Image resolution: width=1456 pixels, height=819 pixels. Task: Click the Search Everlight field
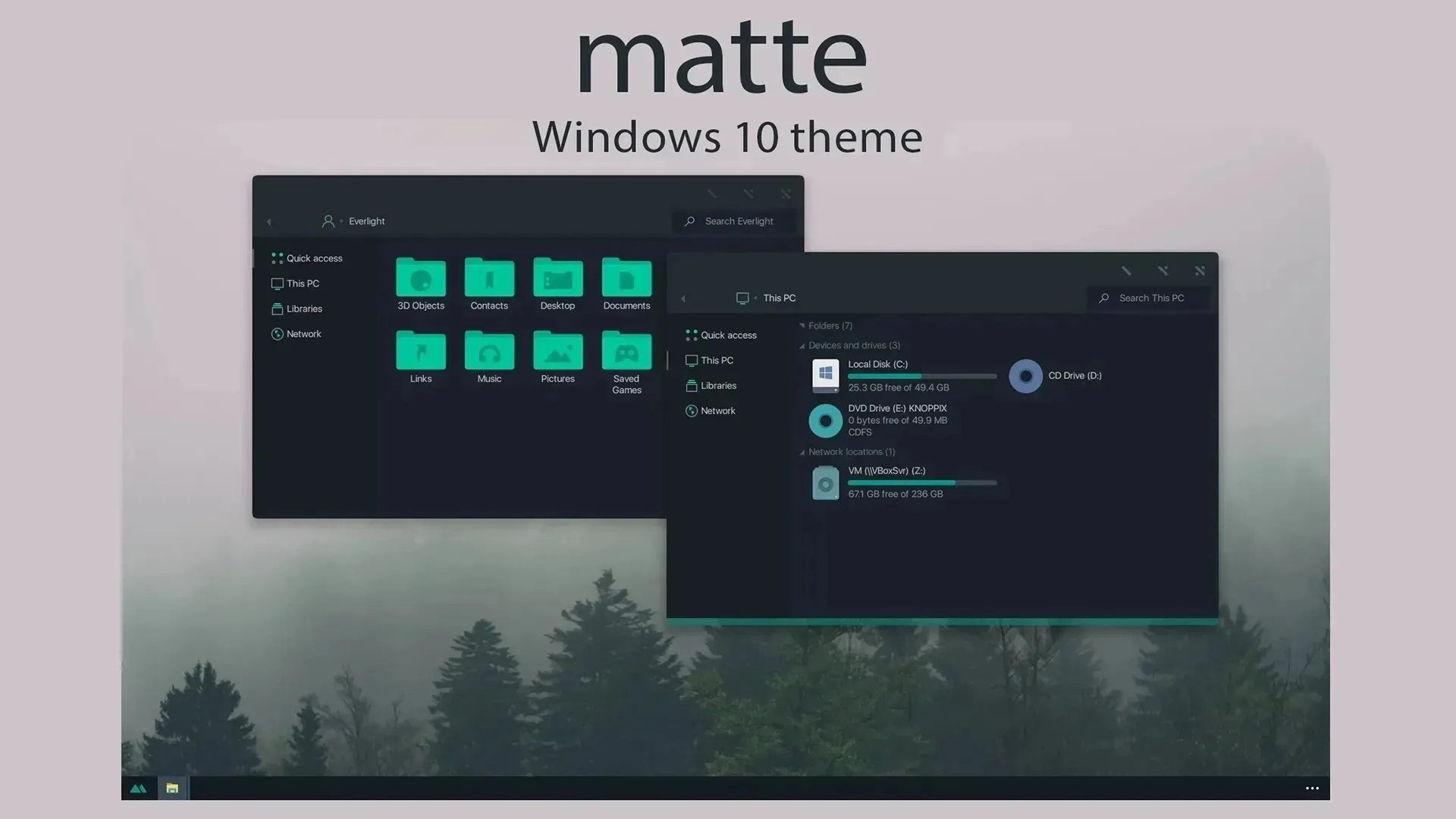tap(739, 221)
